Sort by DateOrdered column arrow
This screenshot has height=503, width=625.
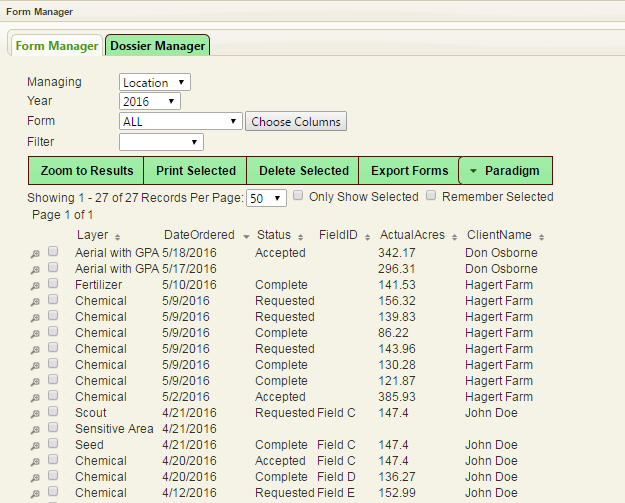click(246, 237)
